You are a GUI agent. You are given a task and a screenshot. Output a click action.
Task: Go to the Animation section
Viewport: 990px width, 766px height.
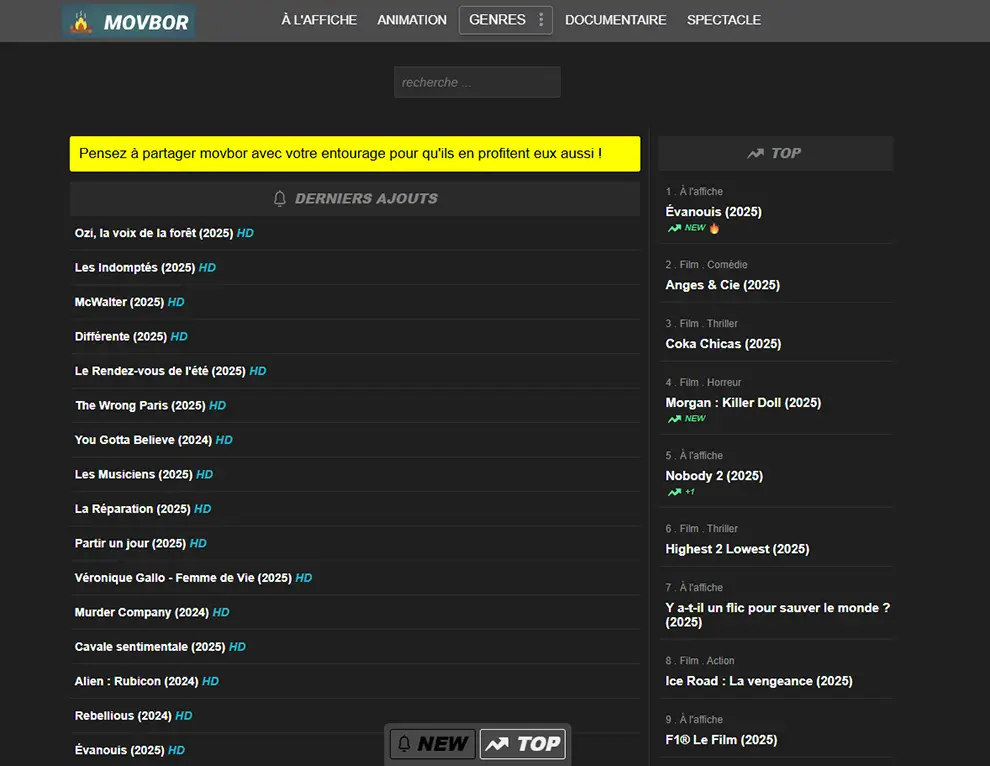(x=412, y=20)
